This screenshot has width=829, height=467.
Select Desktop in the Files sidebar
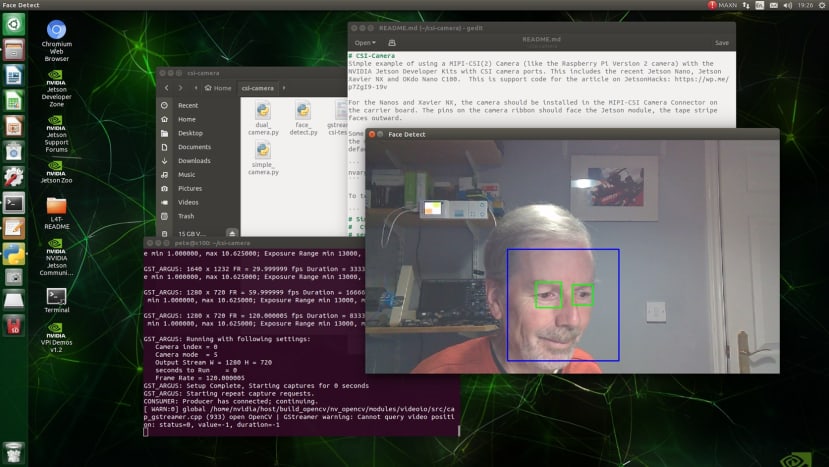(x=199, y=133)
